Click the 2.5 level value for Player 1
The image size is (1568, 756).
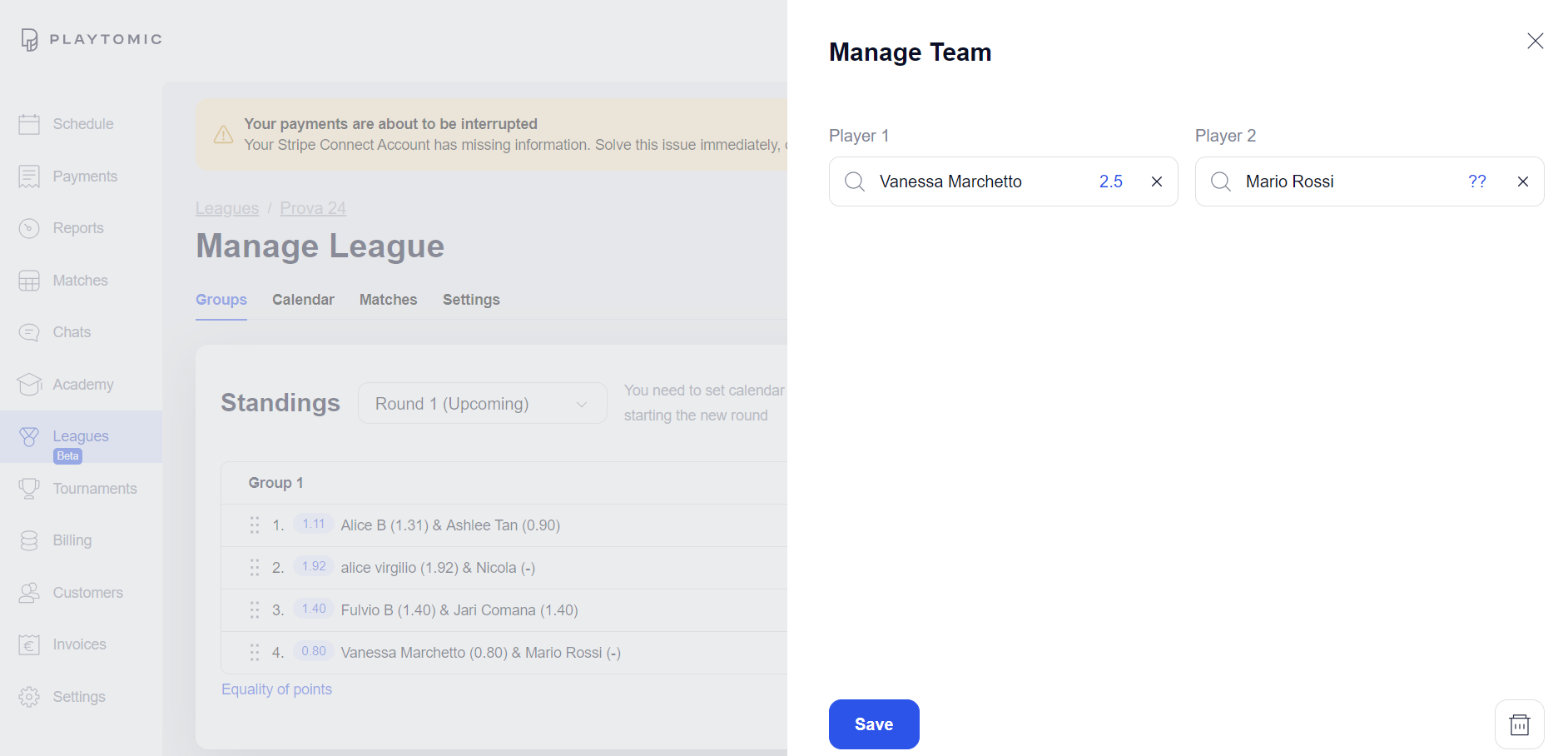click(1111, 181)
